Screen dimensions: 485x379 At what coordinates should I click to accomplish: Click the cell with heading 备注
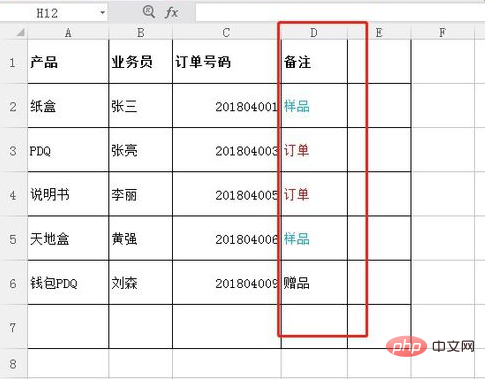314,62
